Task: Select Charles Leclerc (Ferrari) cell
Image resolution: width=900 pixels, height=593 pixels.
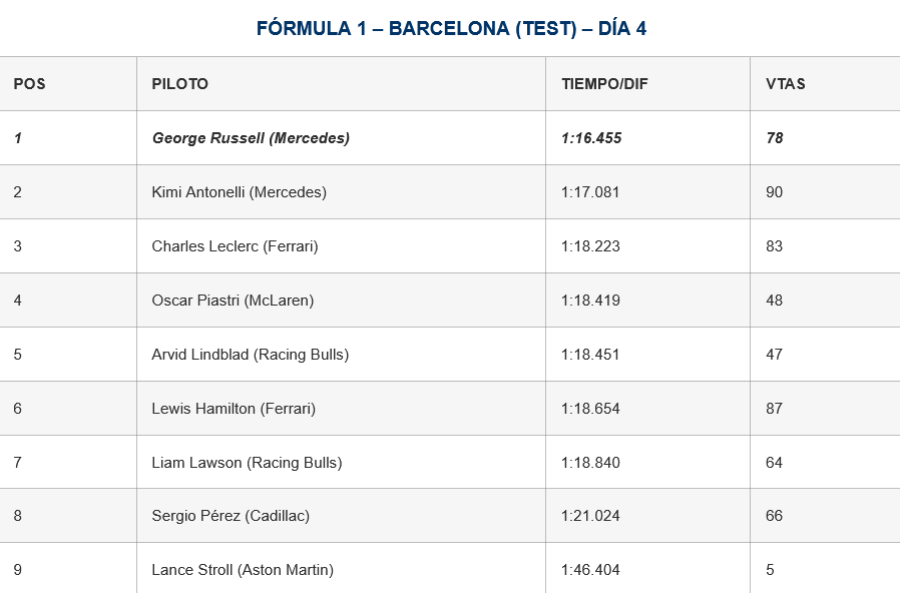Action: tap(235, 246)
